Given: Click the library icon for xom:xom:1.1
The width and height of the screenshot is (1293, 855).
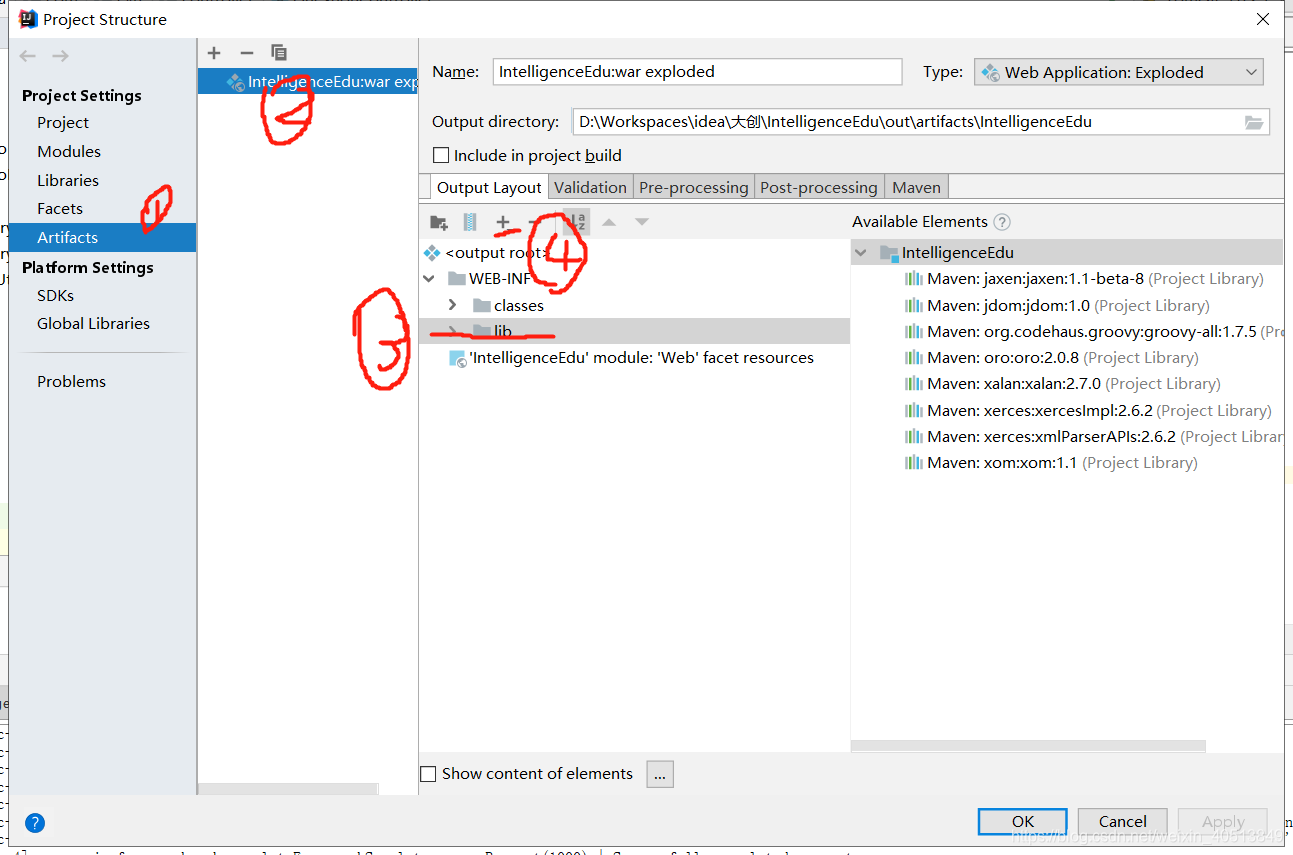Looking at the screenshot, I should pyautogui.click(x=913, y=463).
